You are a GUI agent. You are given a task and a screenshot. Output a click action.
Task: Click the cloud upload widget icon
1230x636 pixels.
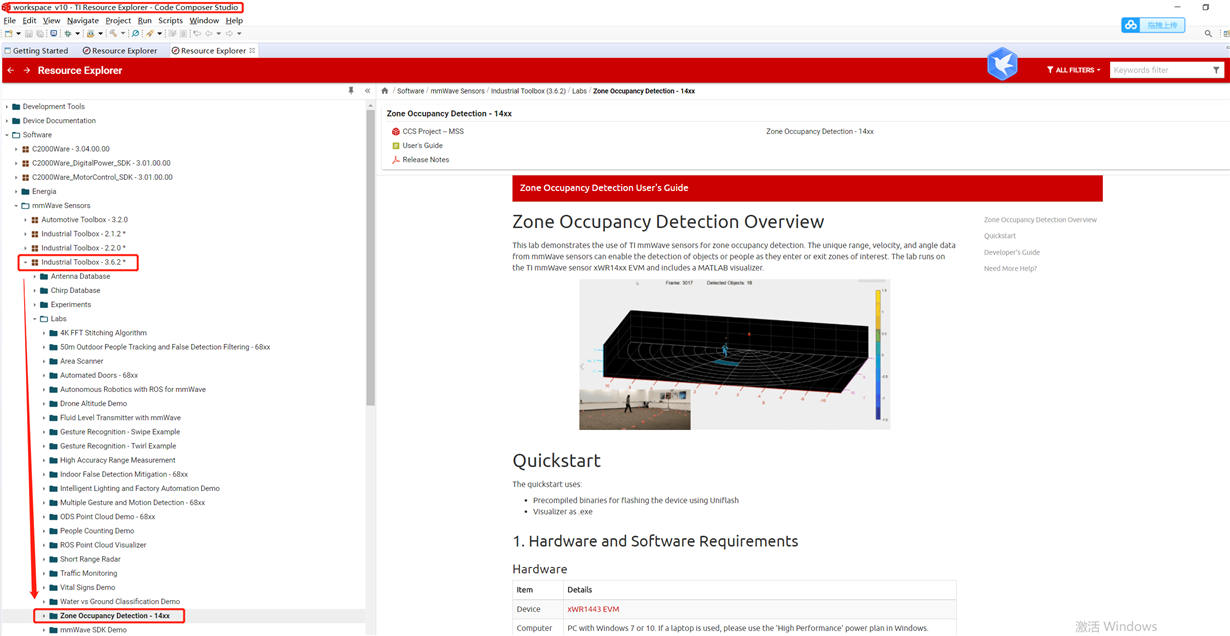[1131, 25]
